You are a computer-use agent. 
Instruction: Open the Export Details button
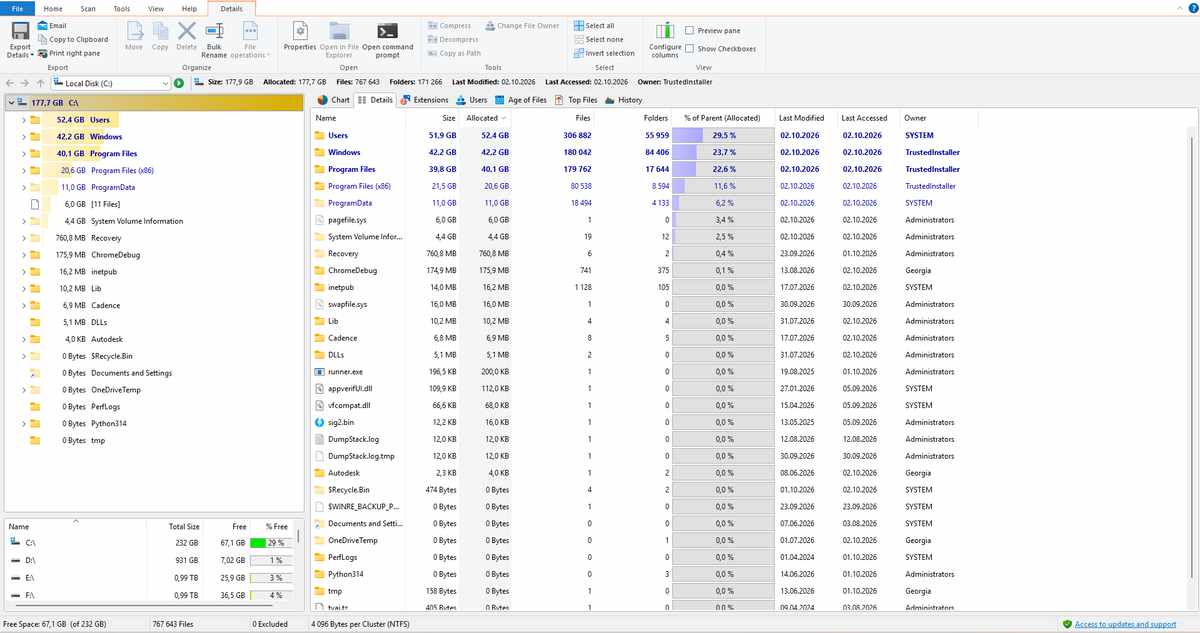click(19, 39)
